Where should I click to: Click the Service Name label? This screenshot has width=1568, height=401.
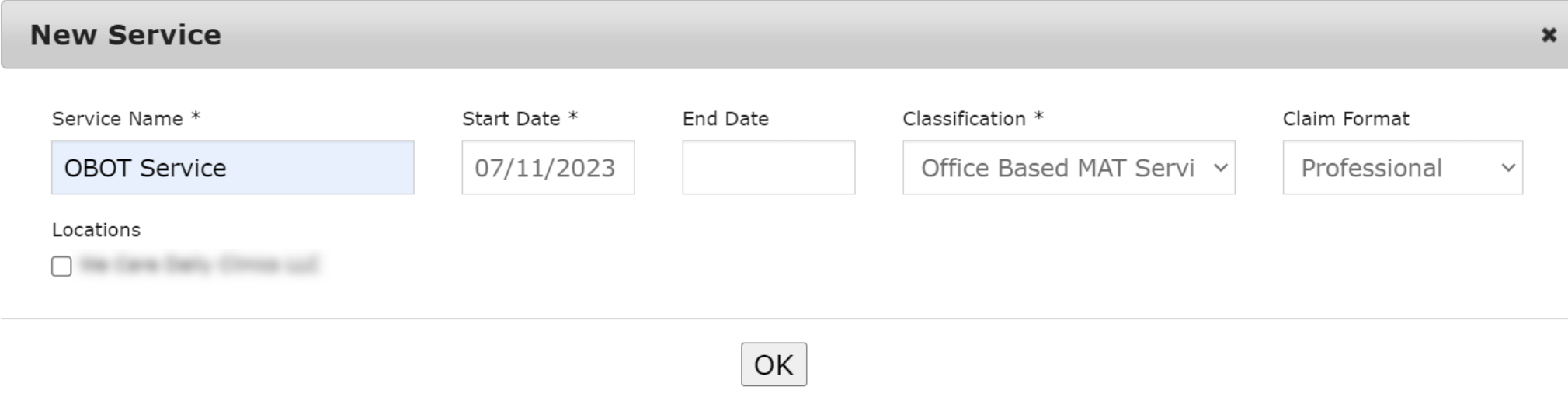pyautogui.click(x=117, y=119)
